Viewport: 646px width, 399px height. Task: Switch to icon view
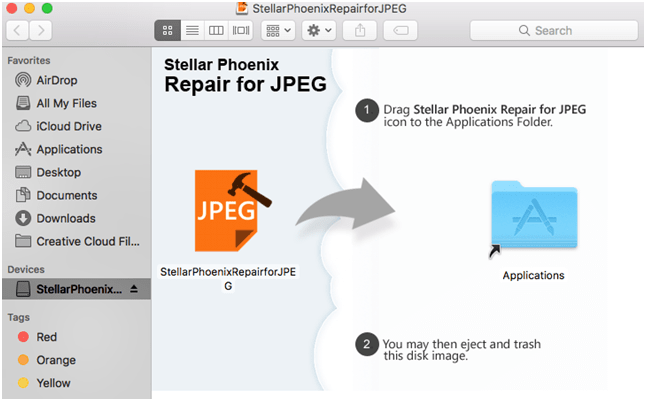tap(167, 31)
